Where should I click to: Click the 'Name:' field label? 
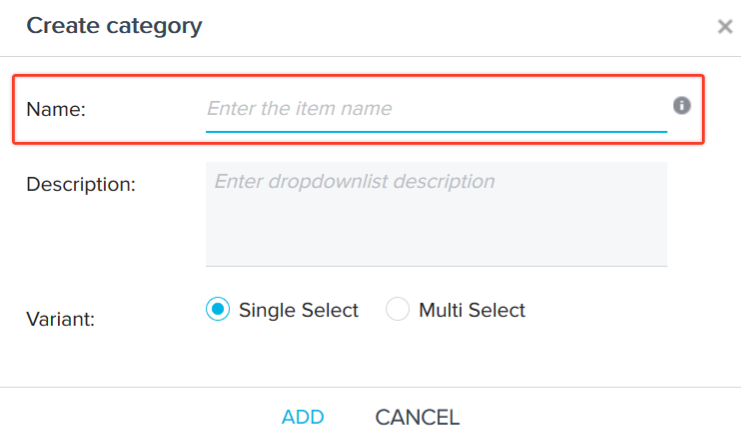(56, 109)
